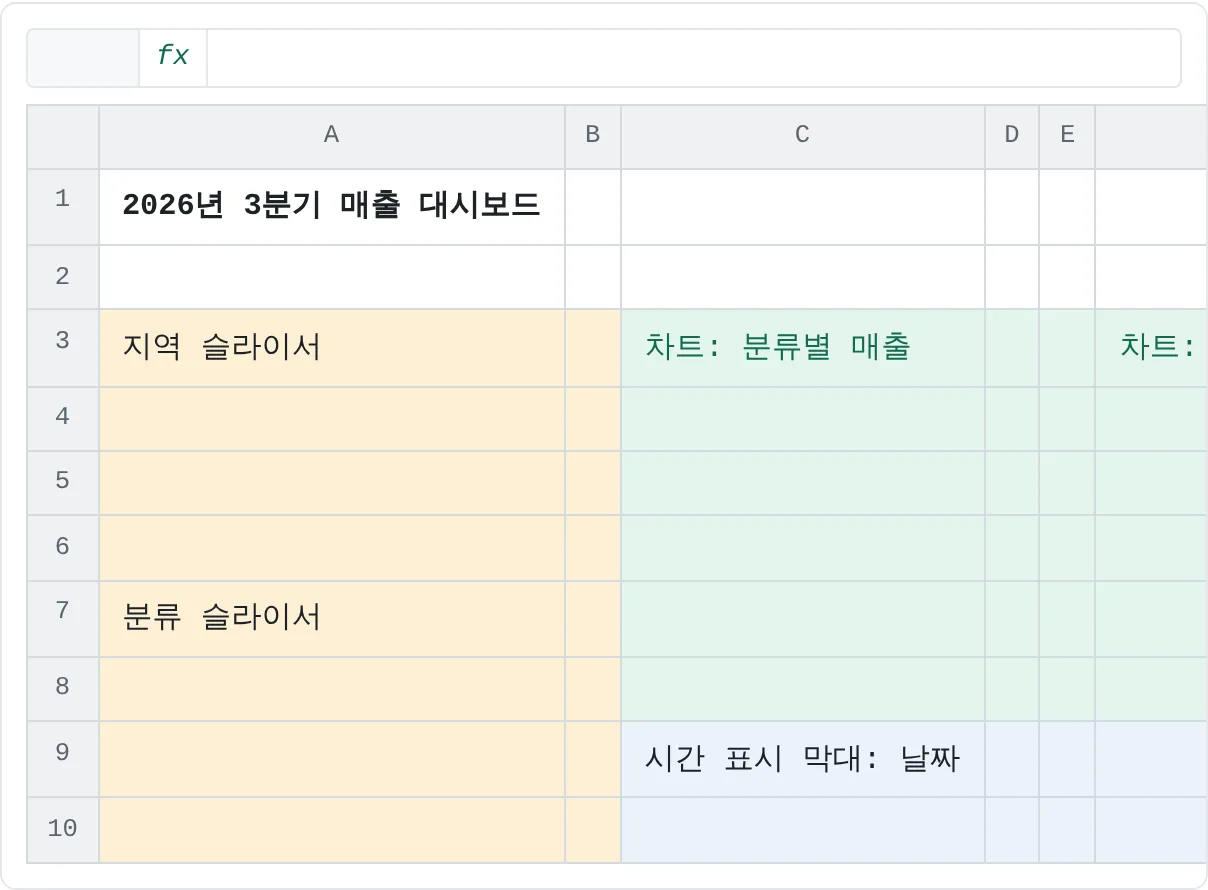Viewport: 1208px width, 890px height.
Task: Select row 4 header
Action: click(63, 419)
